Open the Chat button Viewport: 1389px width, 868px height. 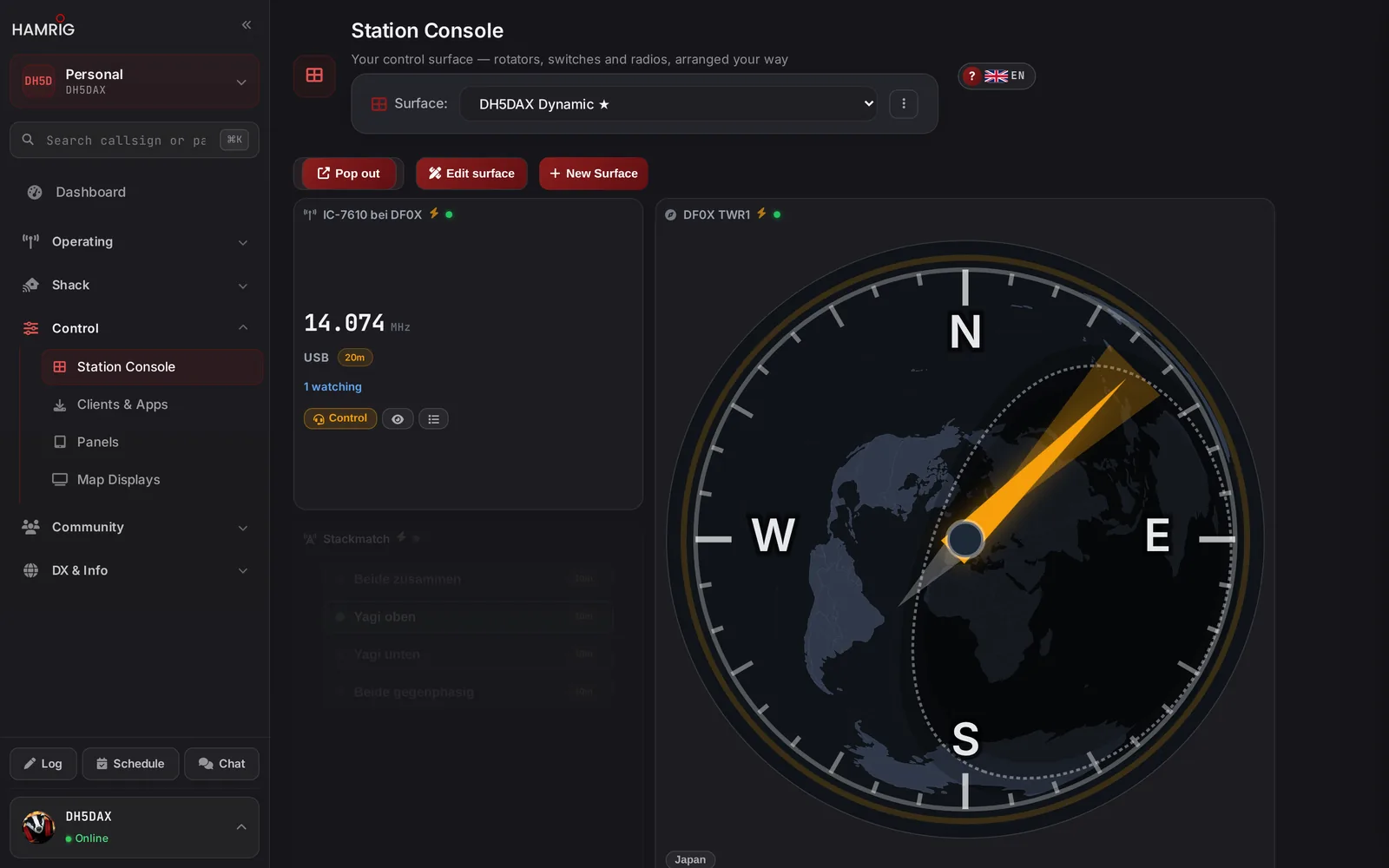click(x=221, y=764)
